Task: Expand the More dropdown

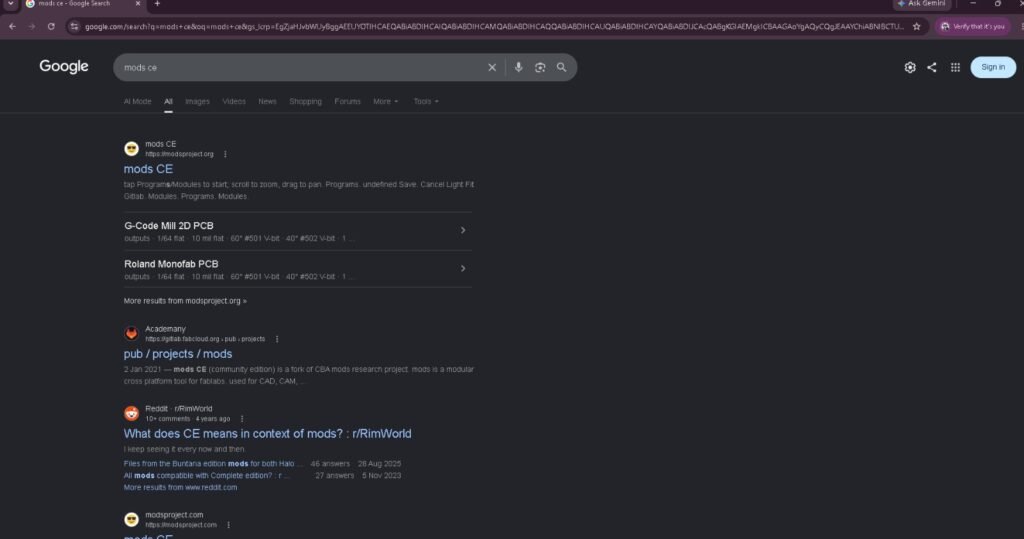Action: (385, 101)
